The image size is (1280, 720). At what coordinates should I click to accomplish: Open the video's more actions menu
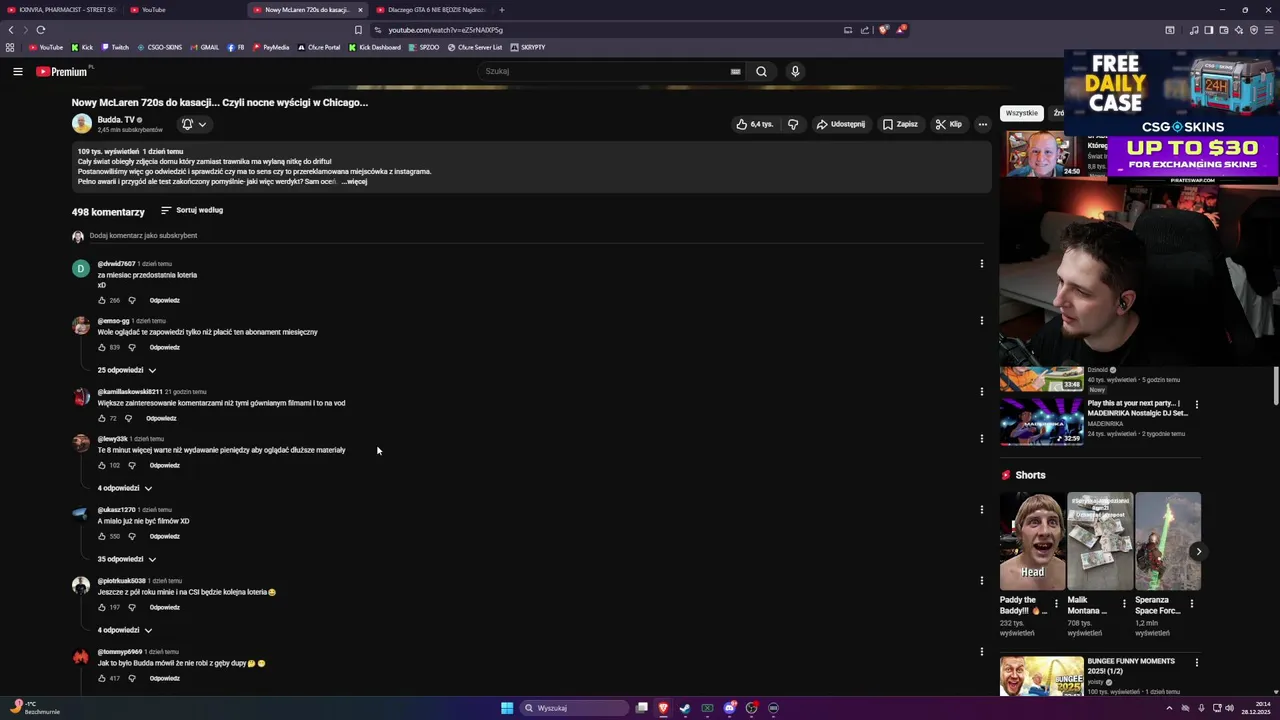(x=982, y=124)
